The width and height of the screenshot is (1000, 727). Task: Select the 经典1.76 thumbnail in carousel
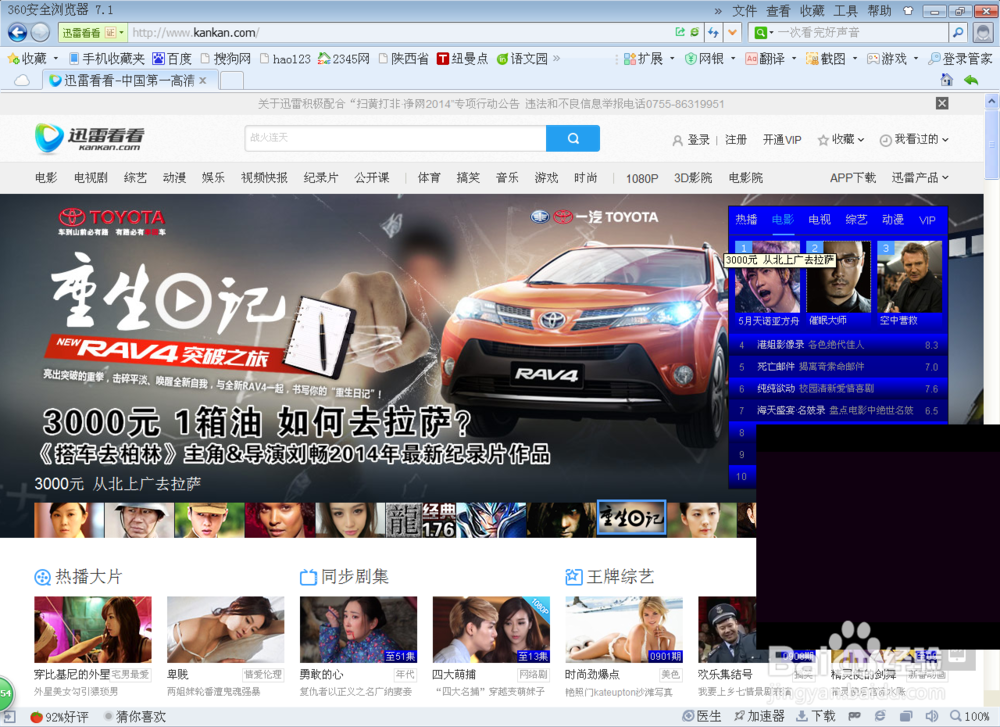[x=421, y=520]
